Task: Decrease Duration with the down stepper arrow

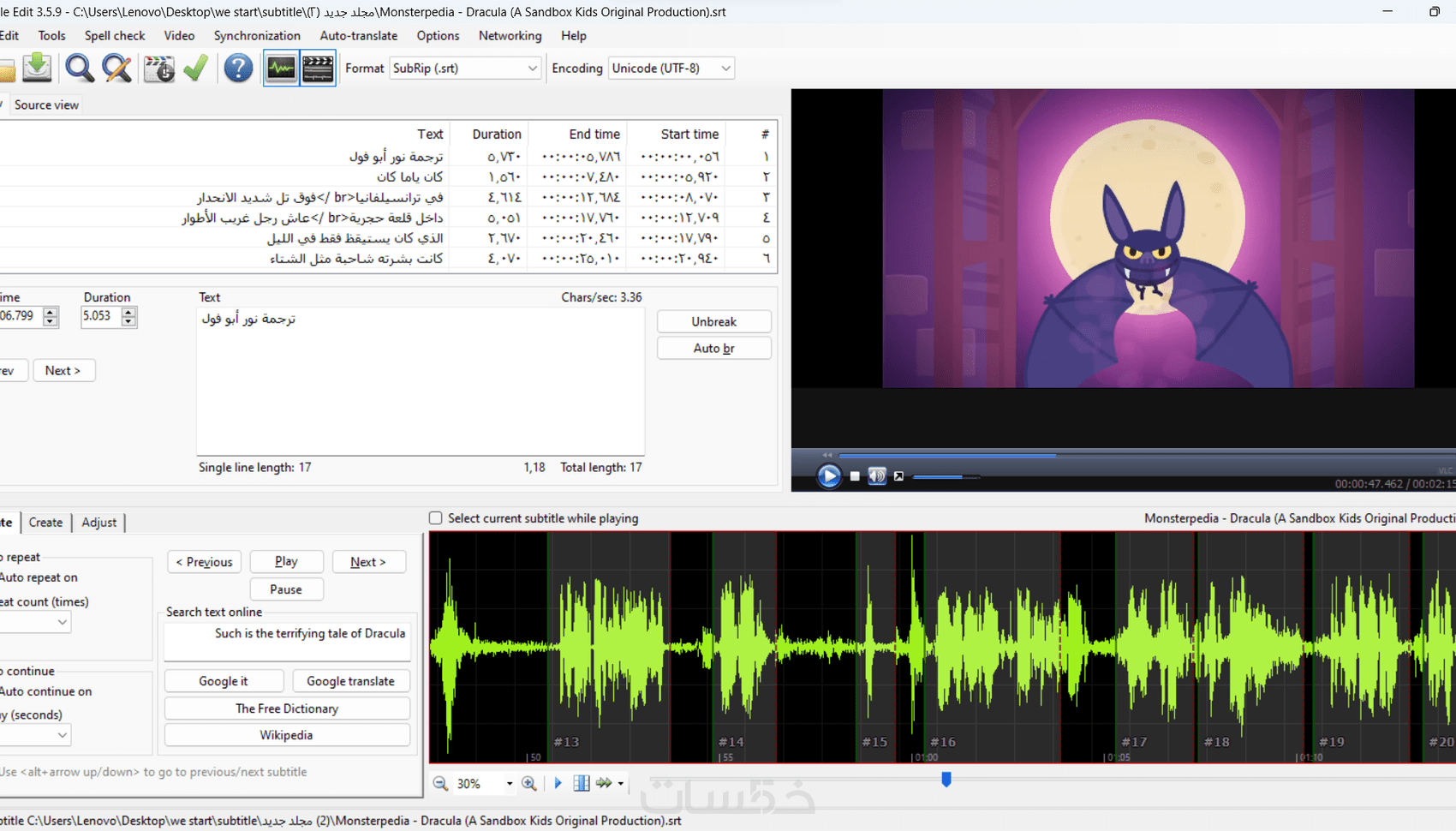Action: click(128, 322)
